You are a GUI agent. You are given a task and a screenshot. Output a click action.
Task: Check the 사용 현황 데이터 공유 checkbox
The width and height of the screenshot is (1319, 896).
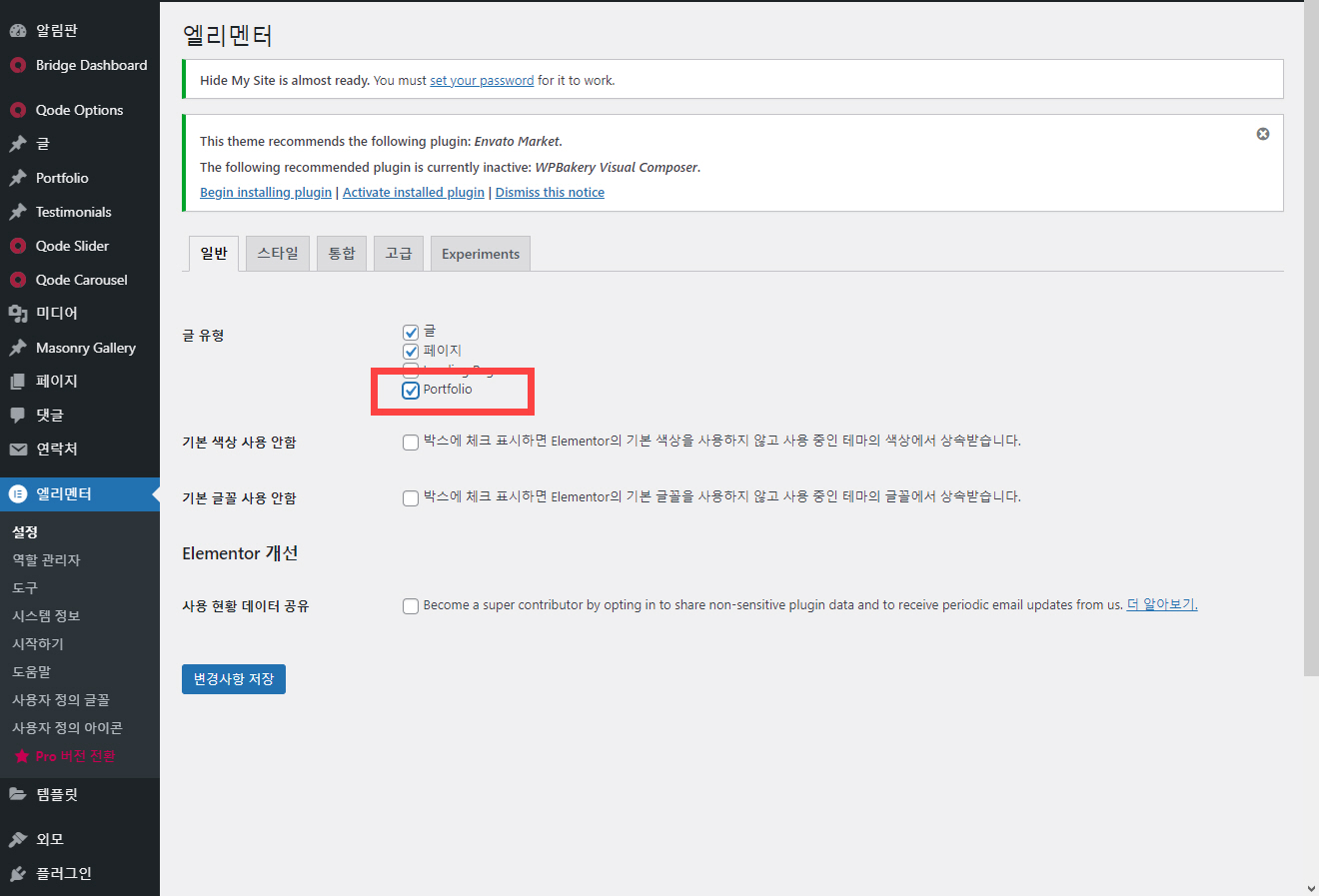point(411,606)
